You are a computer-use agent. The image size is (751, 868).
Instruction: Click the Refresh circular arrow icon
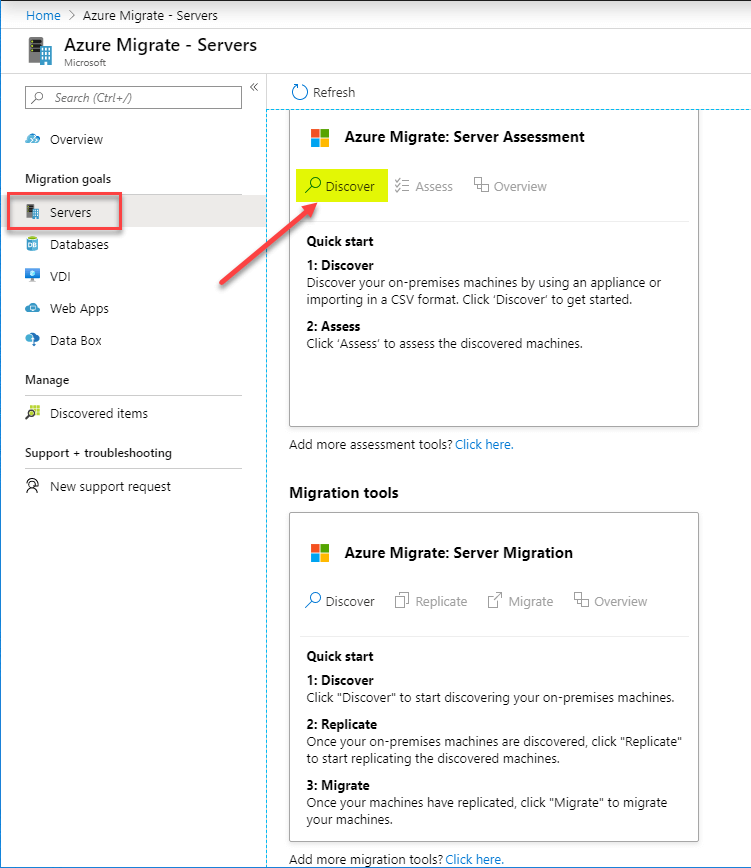pos(299,92)
